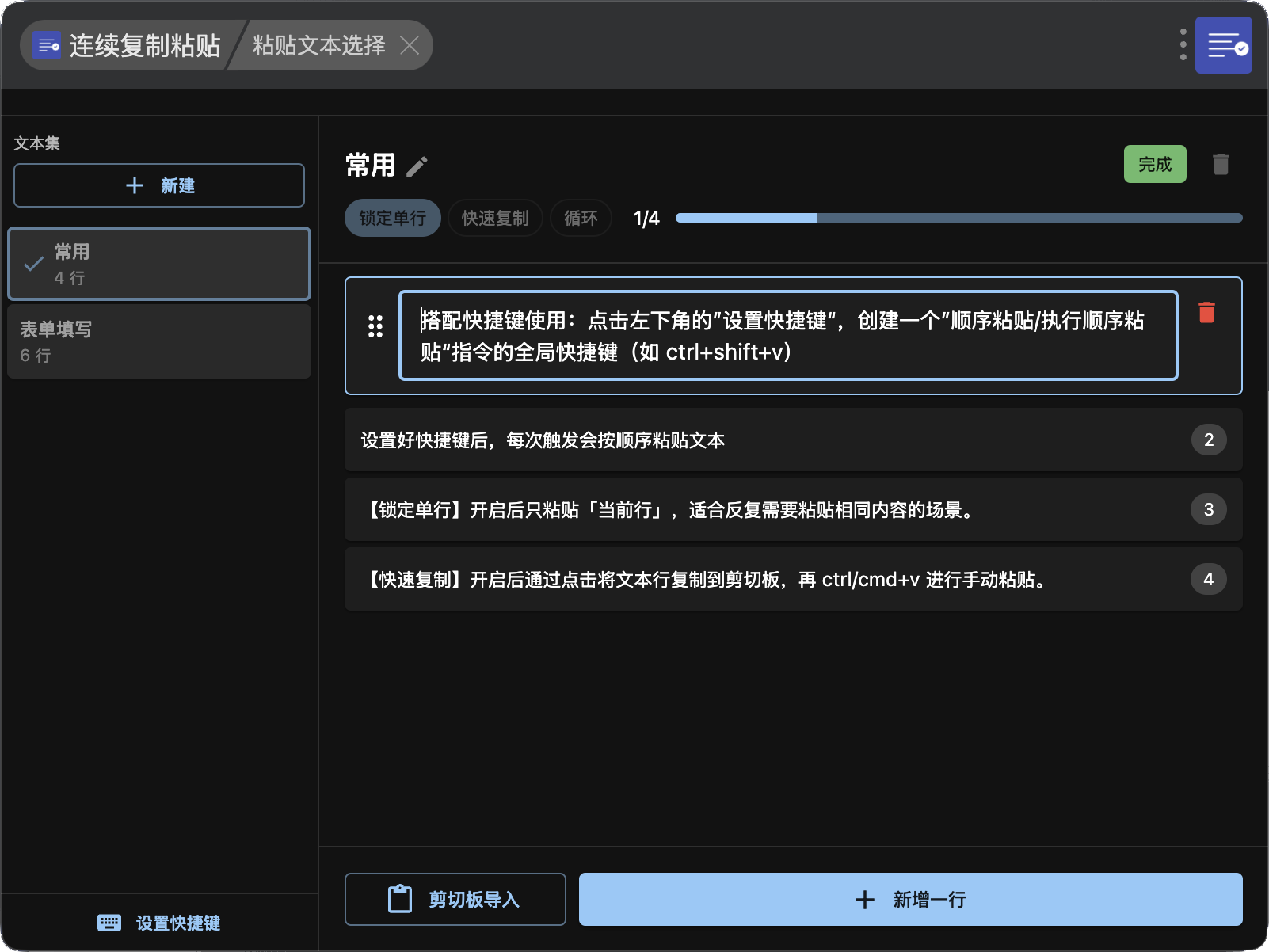
Task: Import text using 剪切板导入
Action: coord(455,900)
